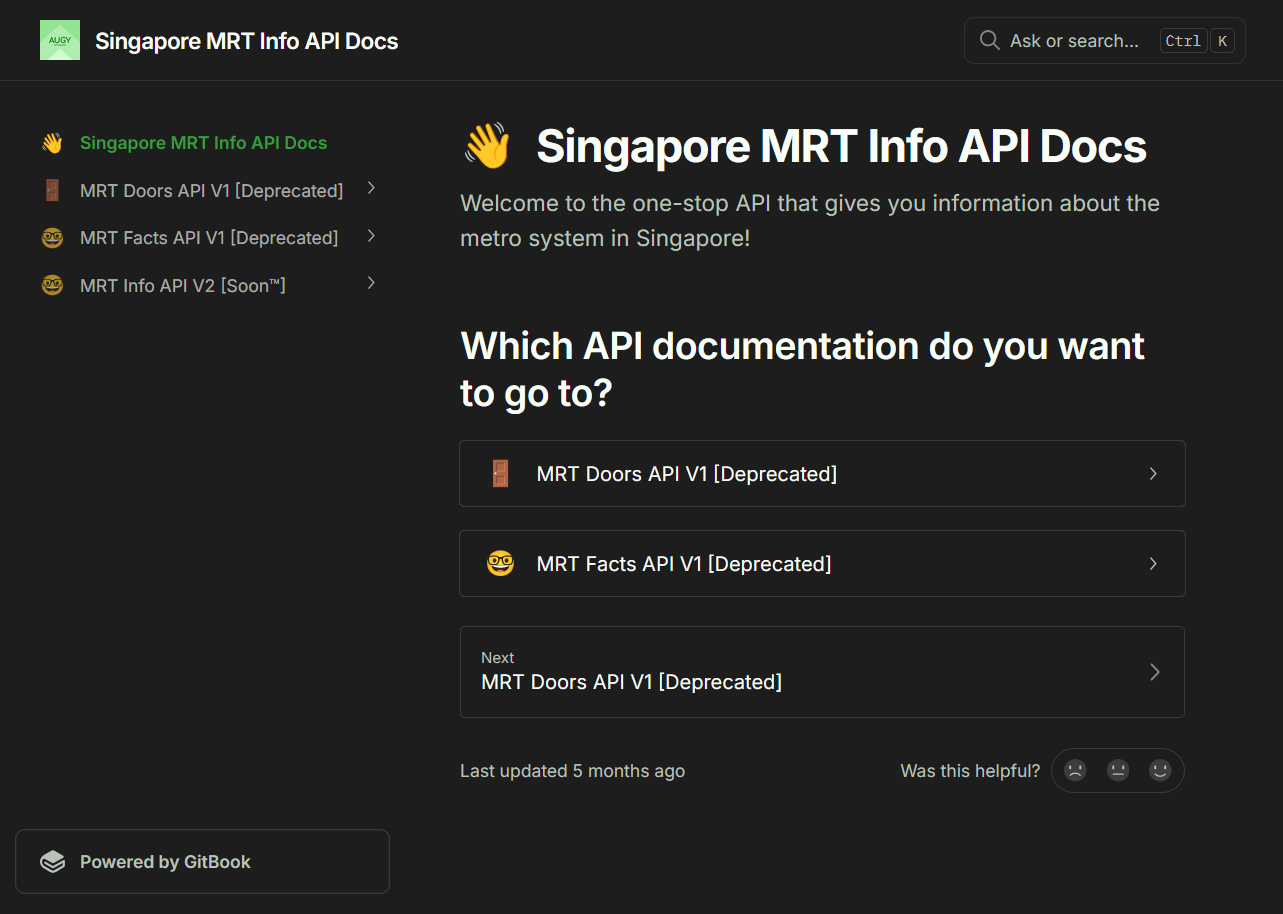Click the waving hand icon in the sidebar

52,143
